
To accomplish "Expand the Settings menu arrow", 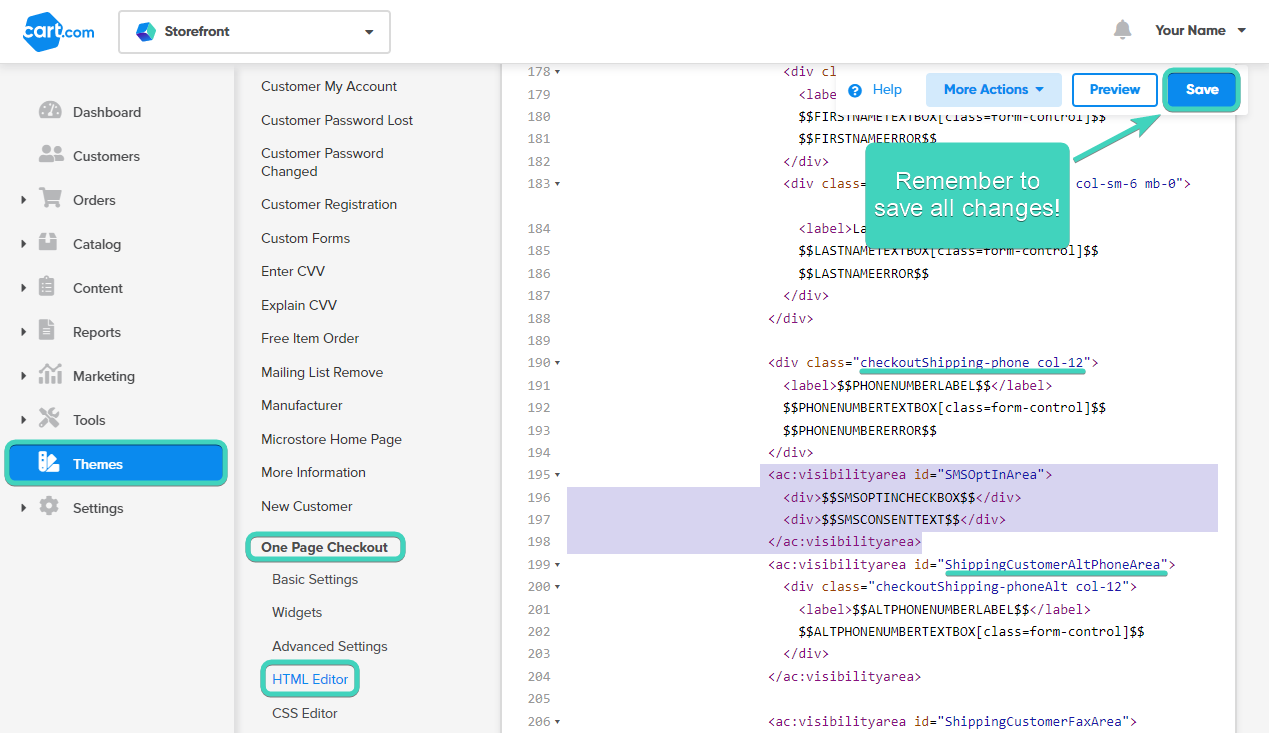I will point(23,508).
